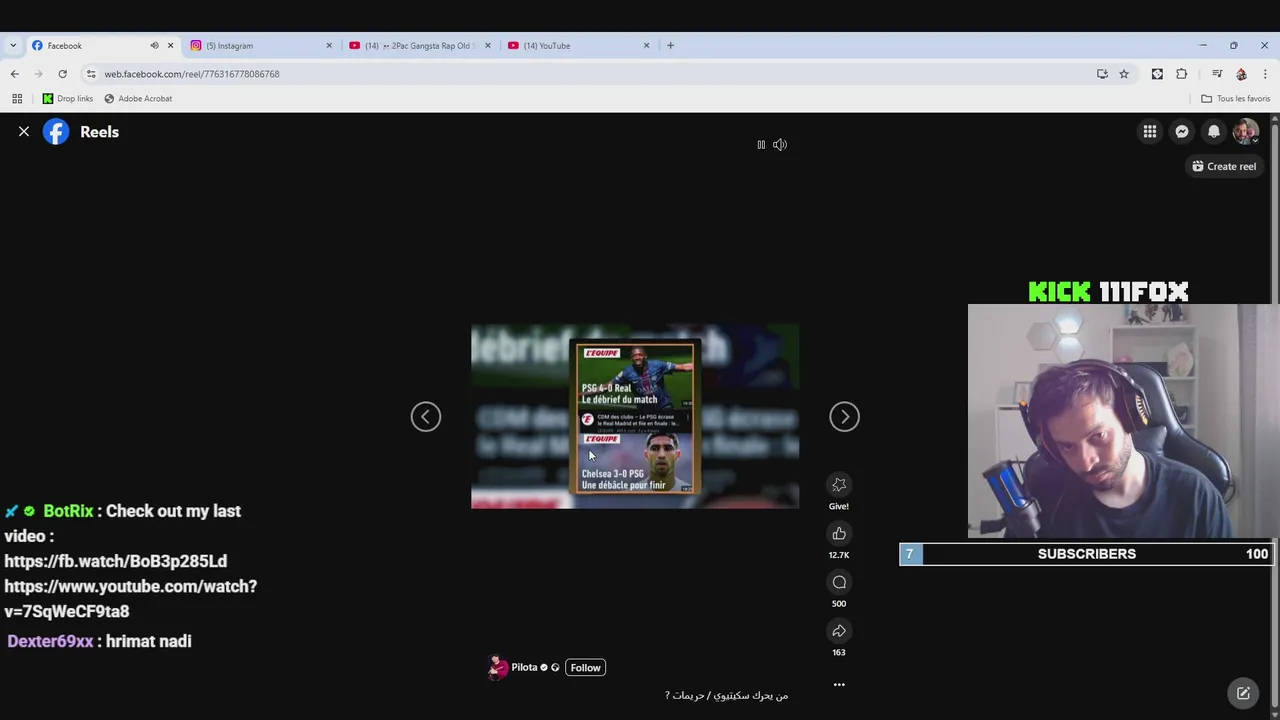Go to the next reel
The width and height of the screenshot is (1280, 720).
[x=844, y=417]
